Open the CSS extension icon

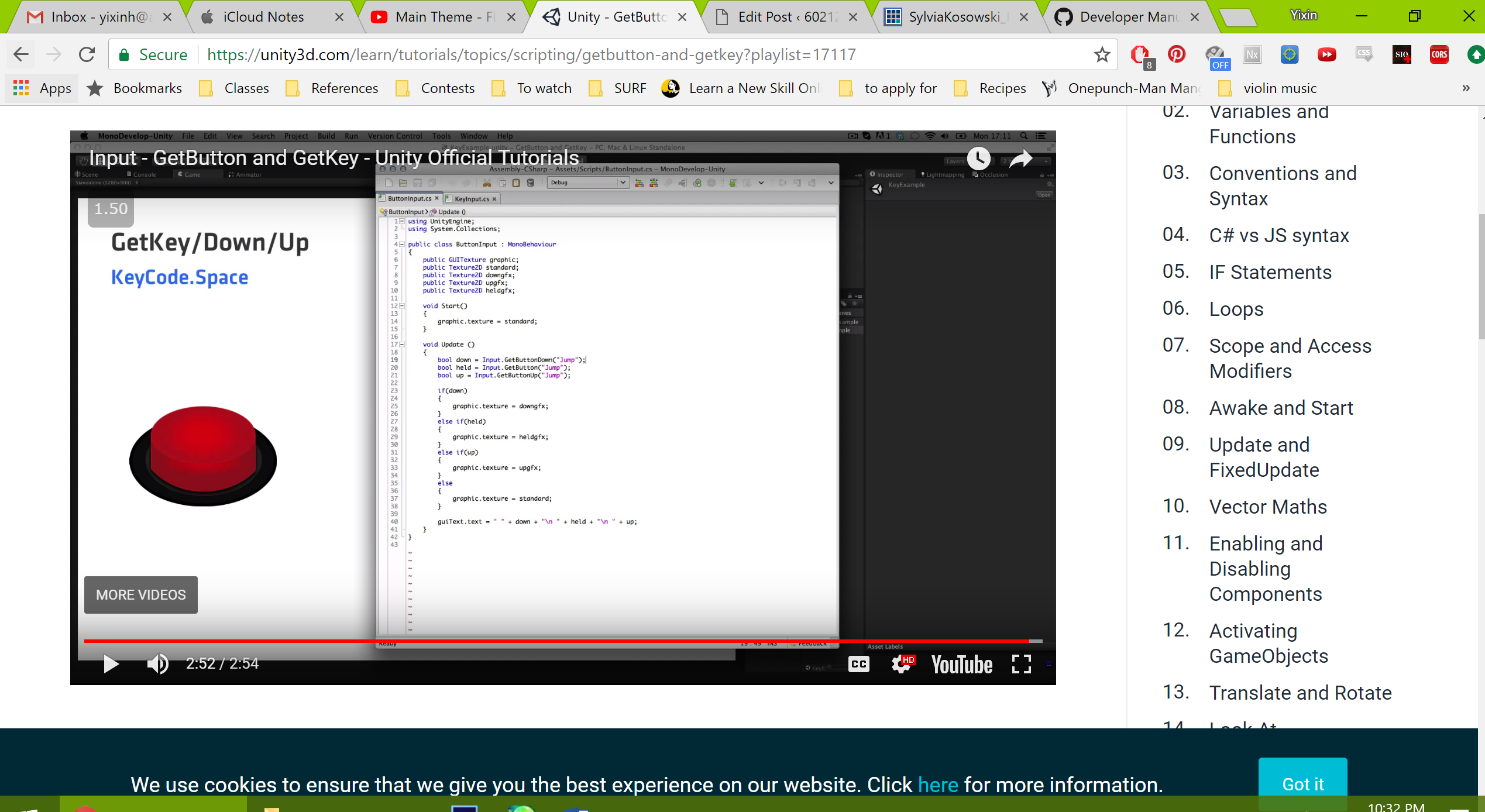point(1364,54)
